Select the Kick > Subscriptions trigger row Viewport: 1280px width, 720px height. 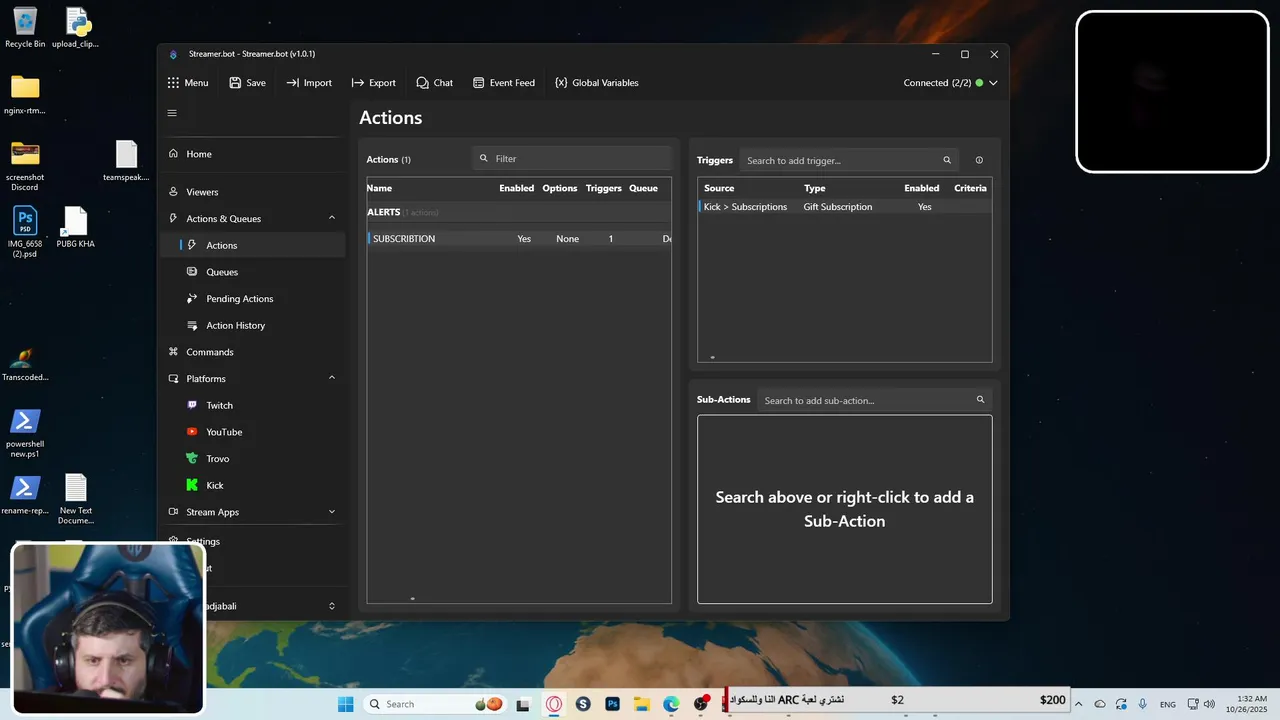pos(845,207)
